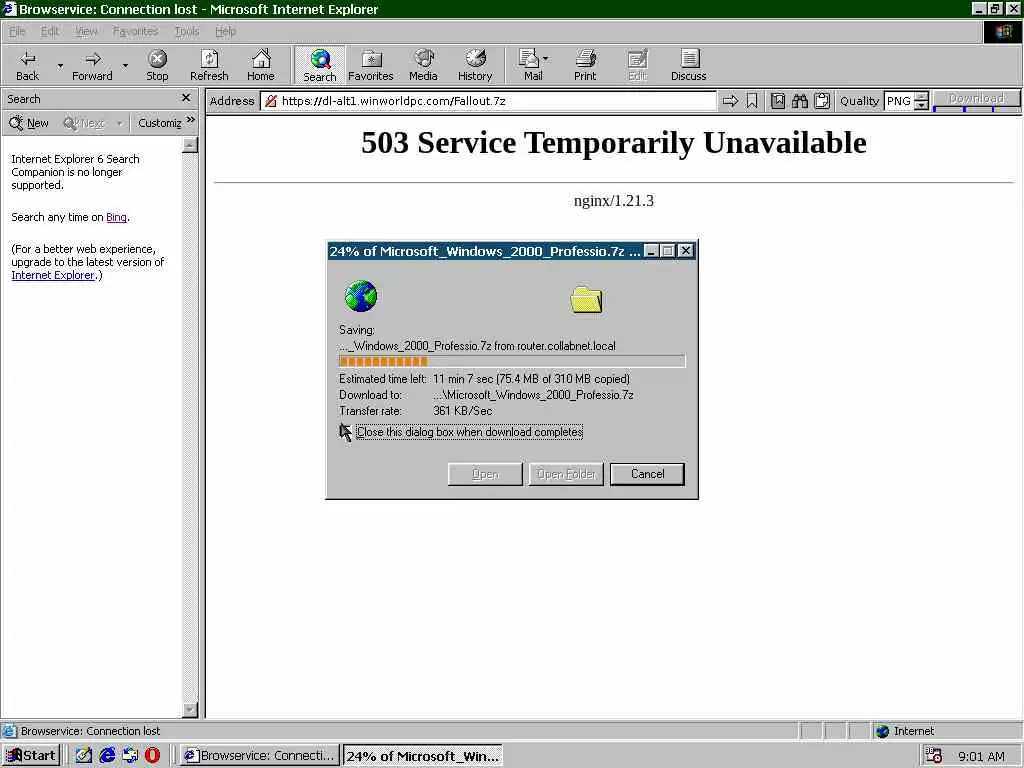
Task: Follow the Bing link in Search pane
Action: click(x=116, y=217)
